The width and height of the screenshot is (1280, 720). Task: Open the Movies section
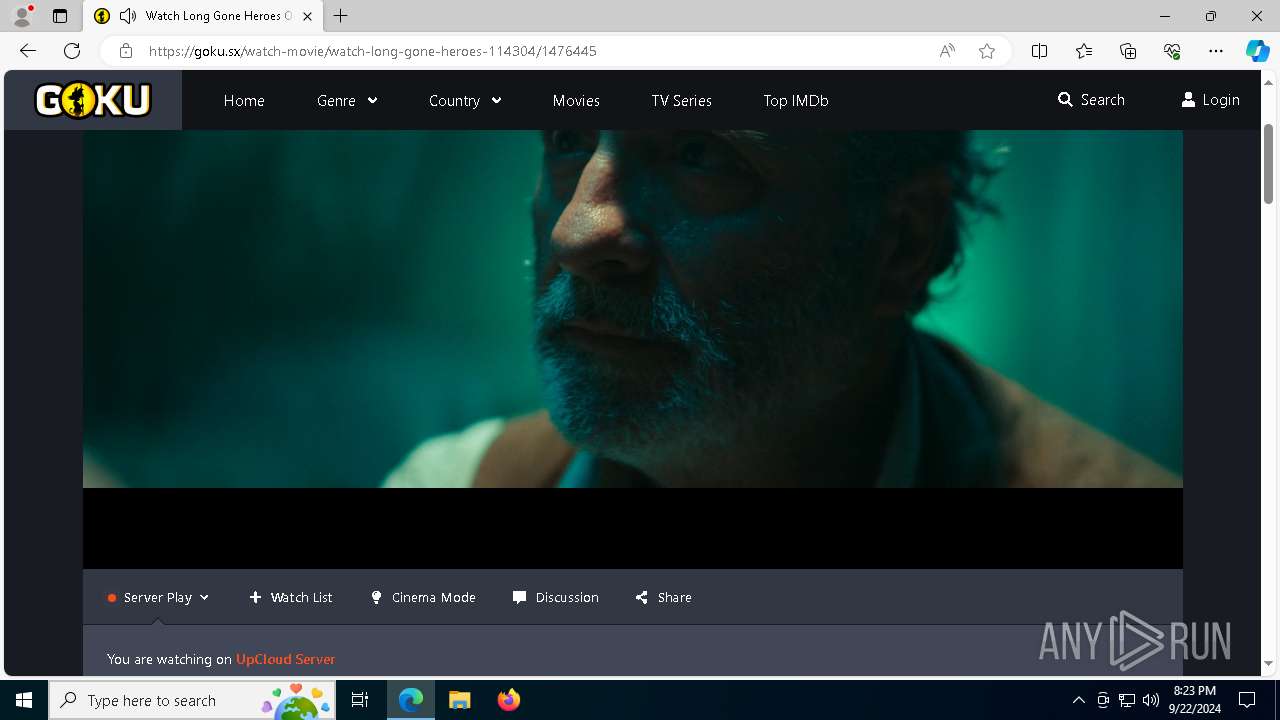[576, 100]
